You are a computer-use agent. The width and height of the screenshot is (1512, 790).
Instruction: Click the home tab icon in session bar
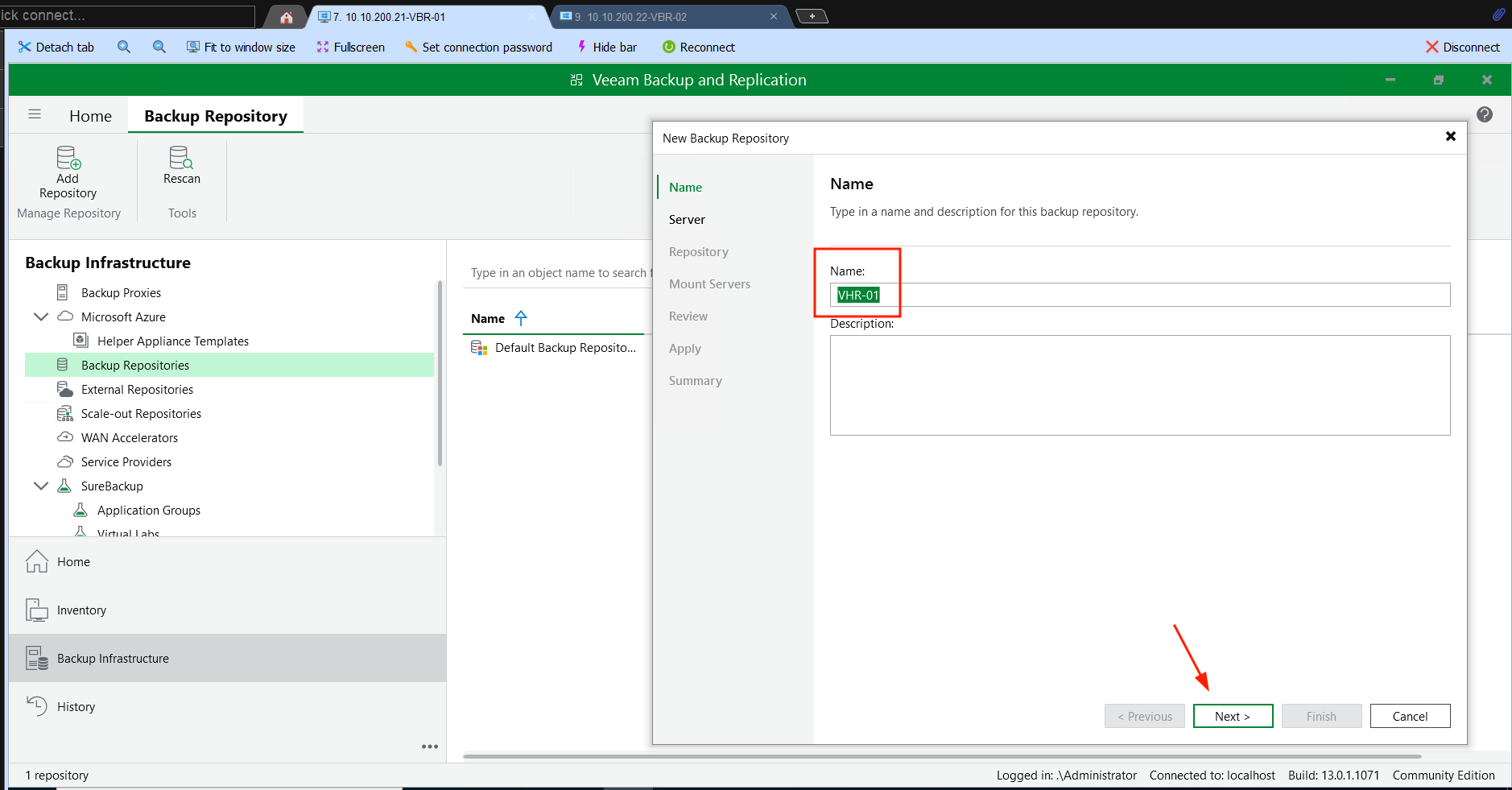pos(287,17)
